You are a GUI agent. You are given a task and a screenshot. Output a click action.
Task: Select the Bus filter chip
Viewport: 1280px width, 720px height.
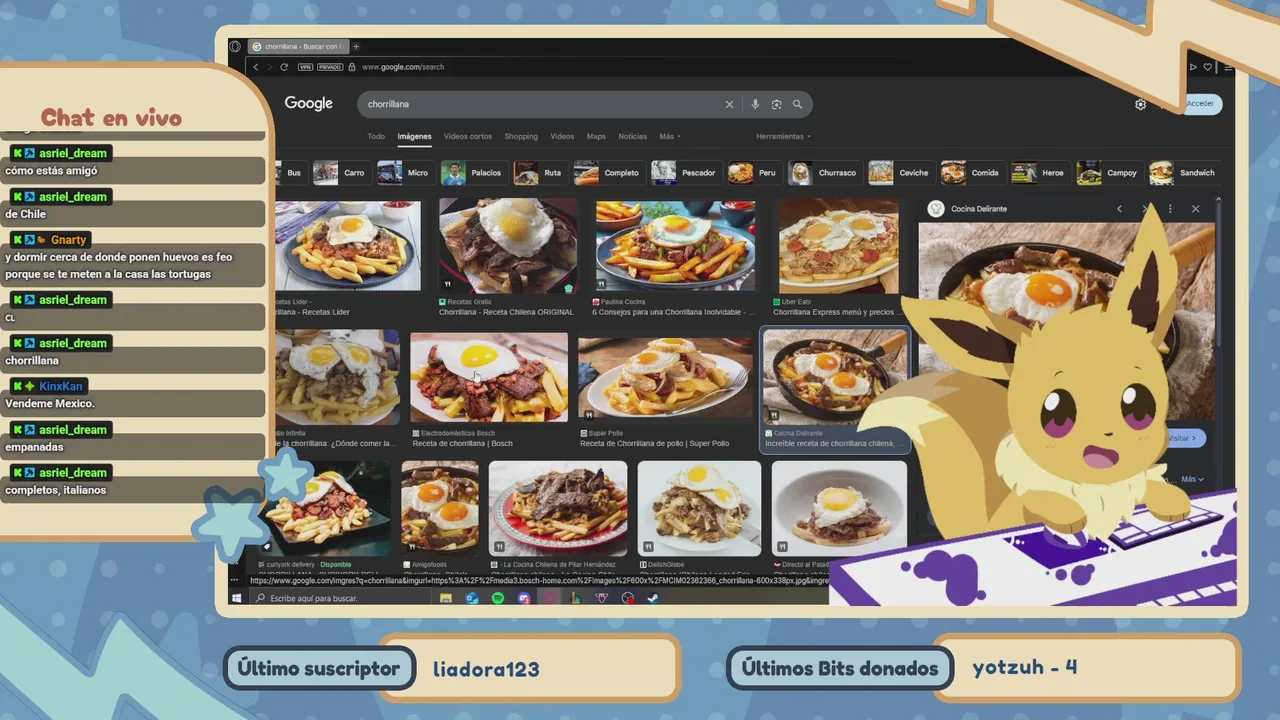[x=293, y=173]
